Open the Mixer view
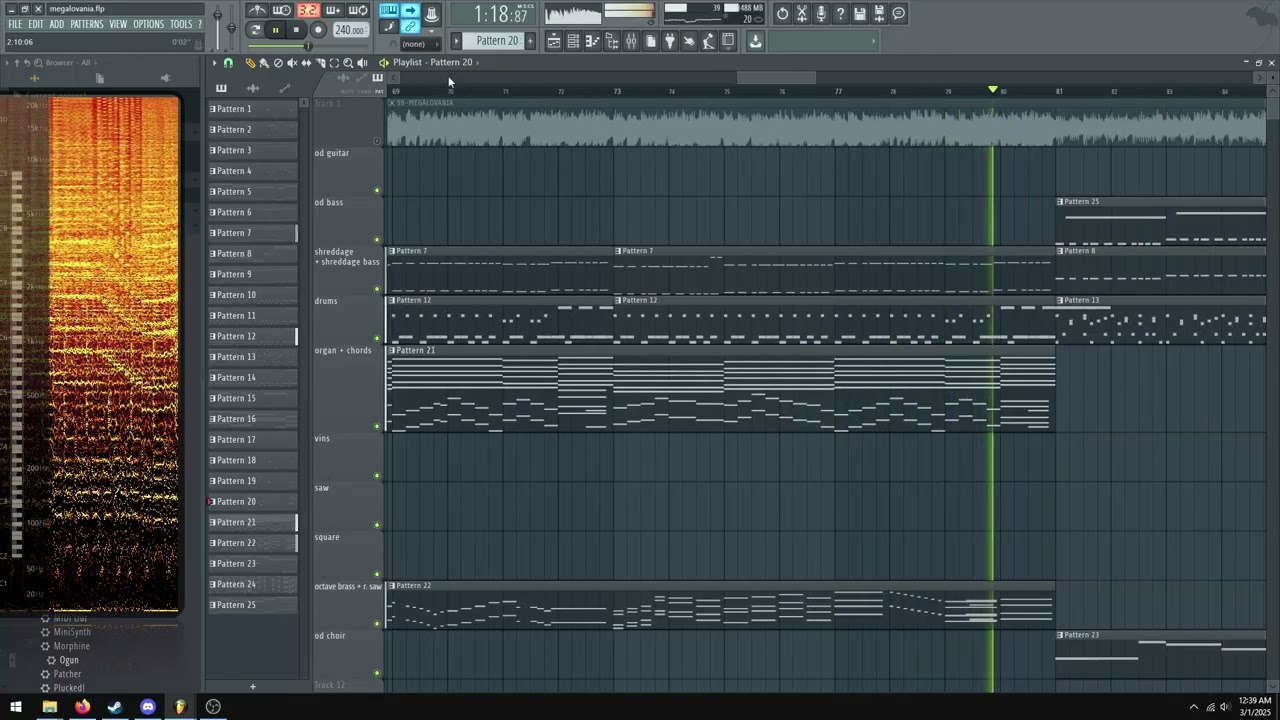Image resolution: width=1280 pixels, height=720 pixels. 631,41
